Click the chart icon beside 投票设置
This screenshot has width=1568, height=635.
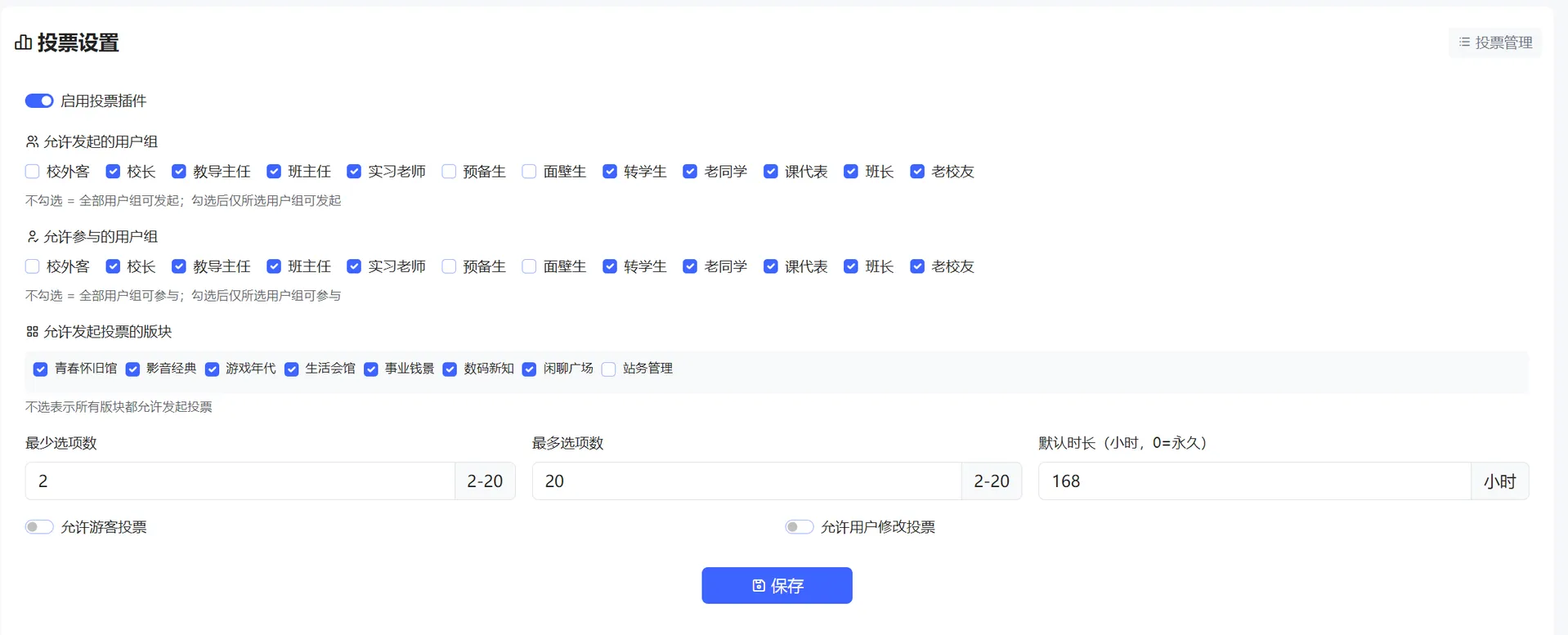24,42
